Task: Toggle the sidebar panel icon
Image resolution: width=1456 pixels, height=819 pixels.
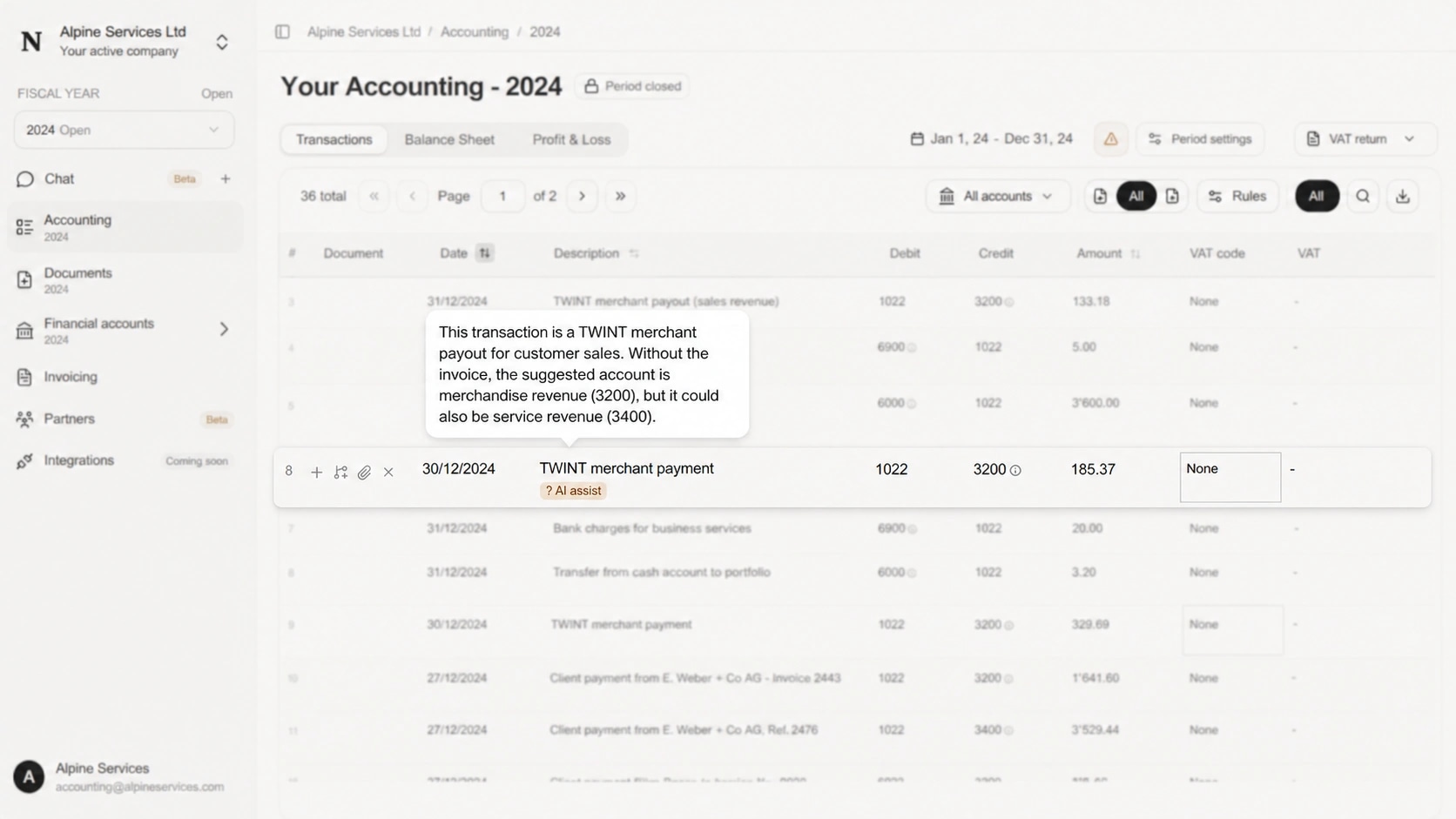Action: 282,32
